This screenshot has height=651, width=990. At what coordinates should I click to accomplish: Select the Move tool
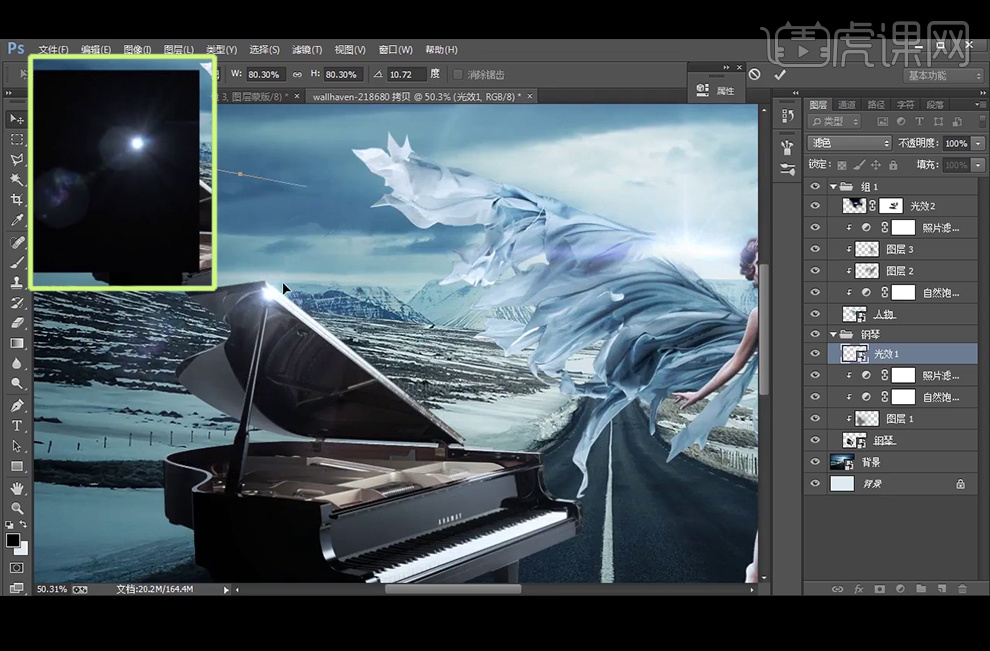click(16, 119)
